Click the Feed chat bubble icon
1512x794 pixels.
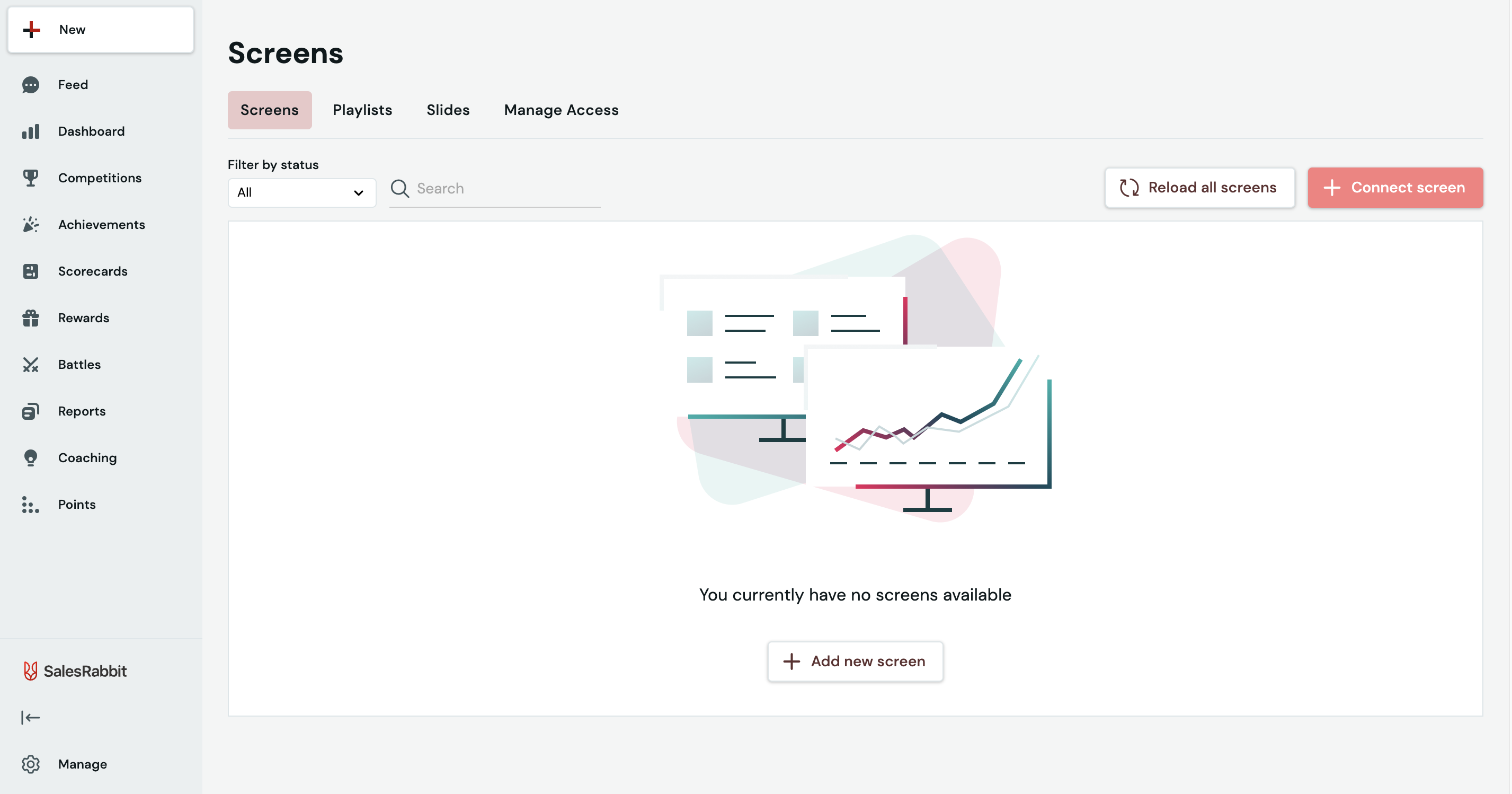point(31,85)
